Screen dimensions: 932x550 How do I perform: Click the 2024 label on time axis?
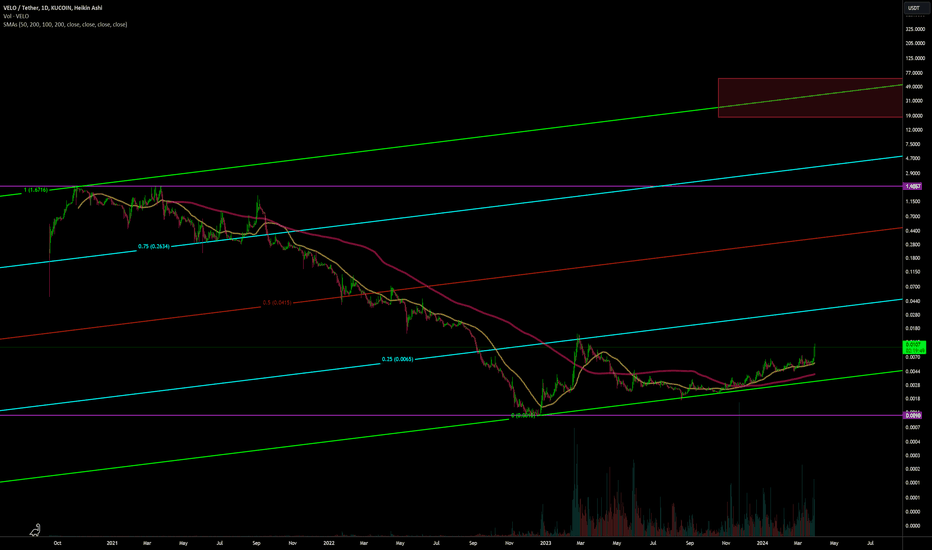pos(763,543)
